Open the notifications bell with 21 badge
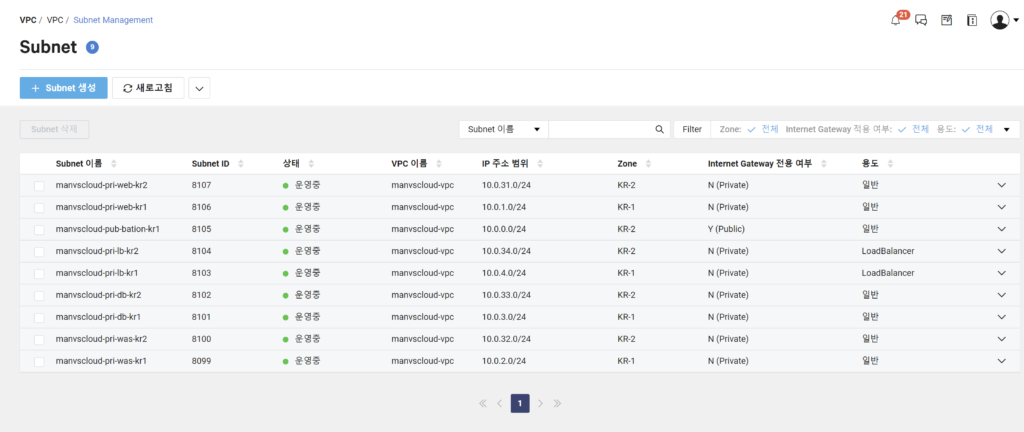This screenshot has height=432, width=1024. [x=895, y=20]
